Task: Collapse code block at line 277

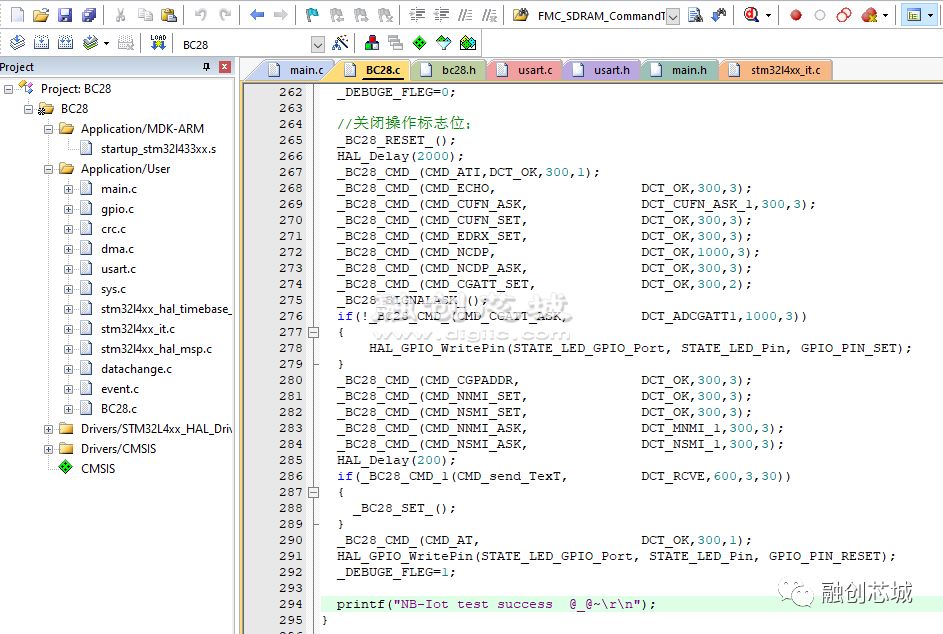Action: (313, 332)
